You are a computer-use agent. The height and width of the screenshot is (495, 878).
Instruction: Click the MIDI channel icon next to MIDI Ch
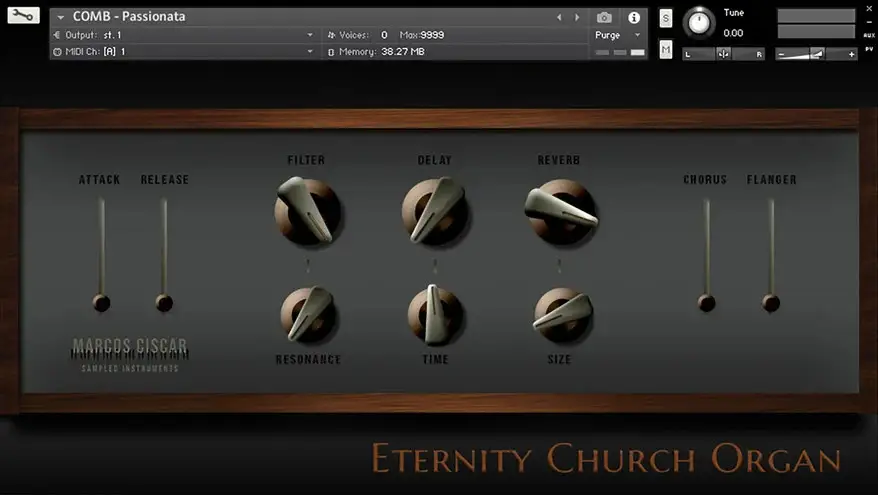point(57,52)
